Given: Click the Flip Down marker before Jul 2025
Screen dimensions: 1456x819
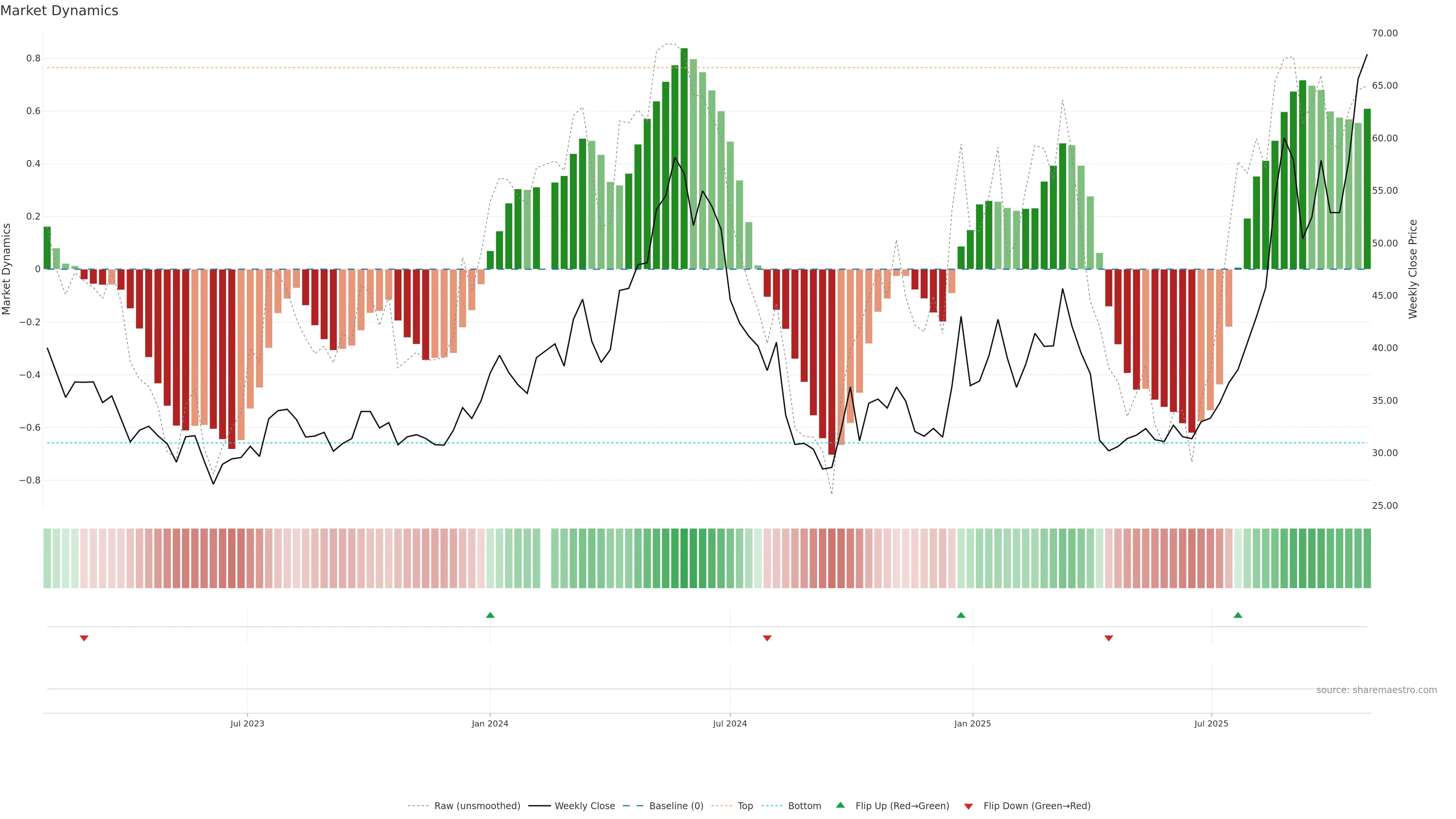Looking at the screenshot, I should (1108, 638).
